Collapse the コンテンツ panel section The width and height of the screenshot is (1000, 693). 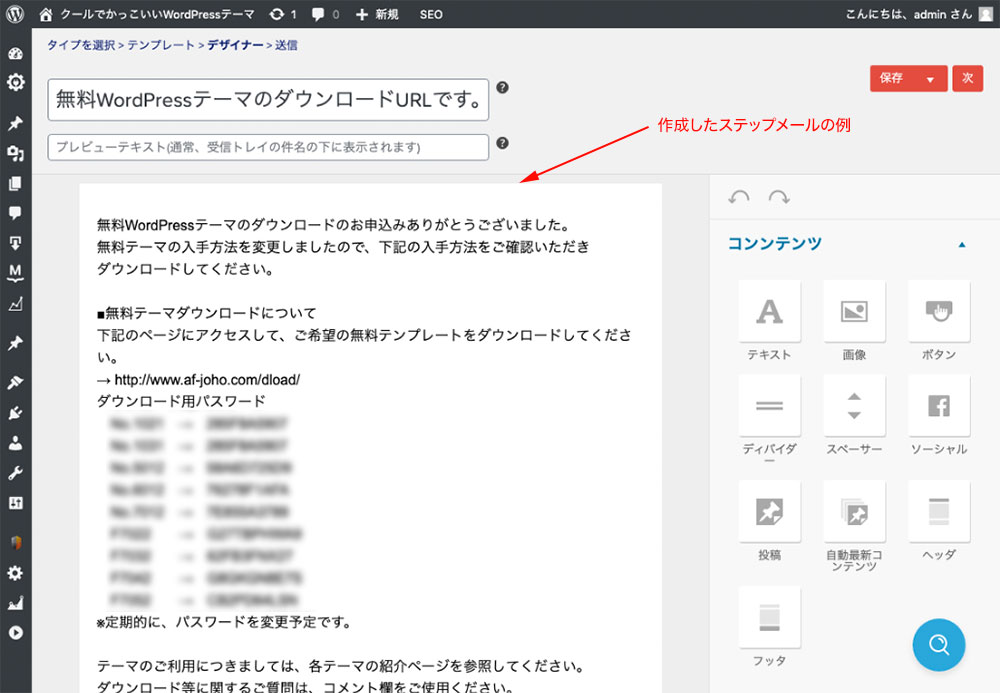click(x=962, y=244)
